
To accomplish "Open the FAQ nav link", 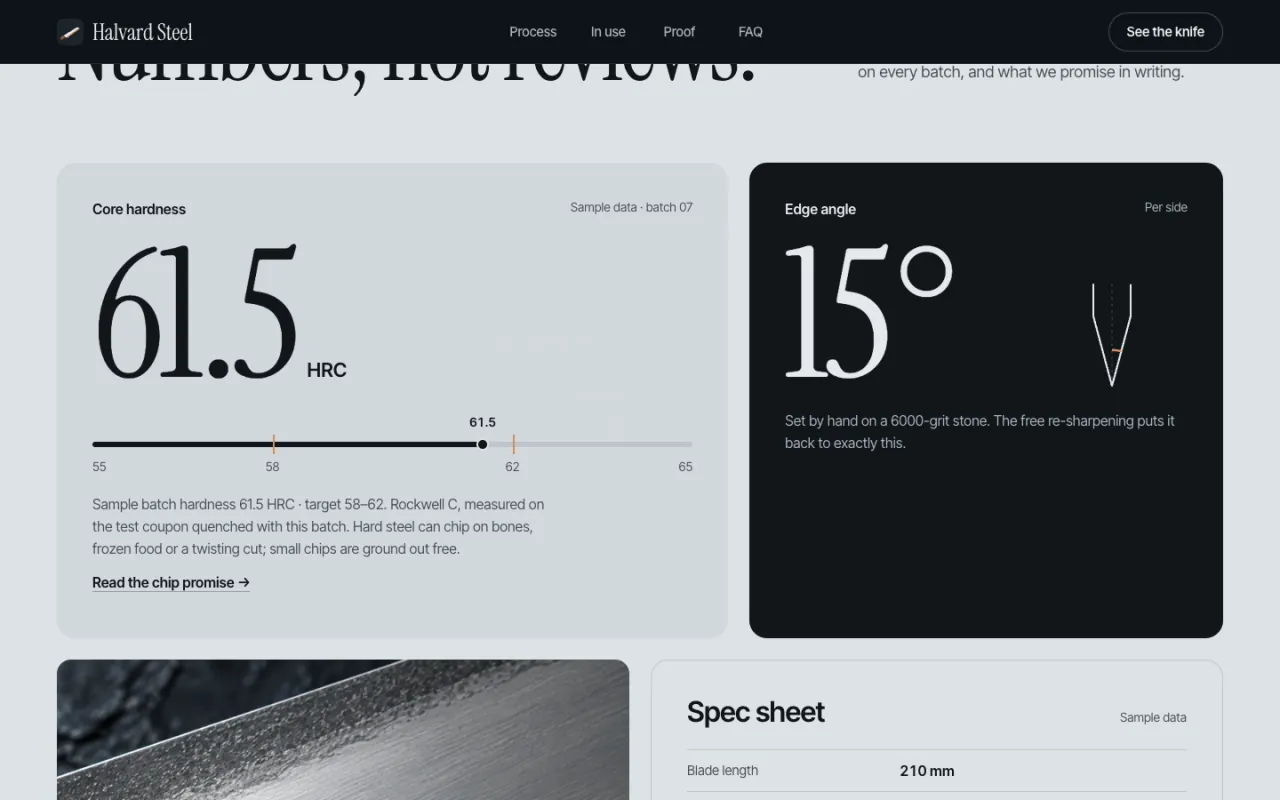I will click(x=750, y=32).
